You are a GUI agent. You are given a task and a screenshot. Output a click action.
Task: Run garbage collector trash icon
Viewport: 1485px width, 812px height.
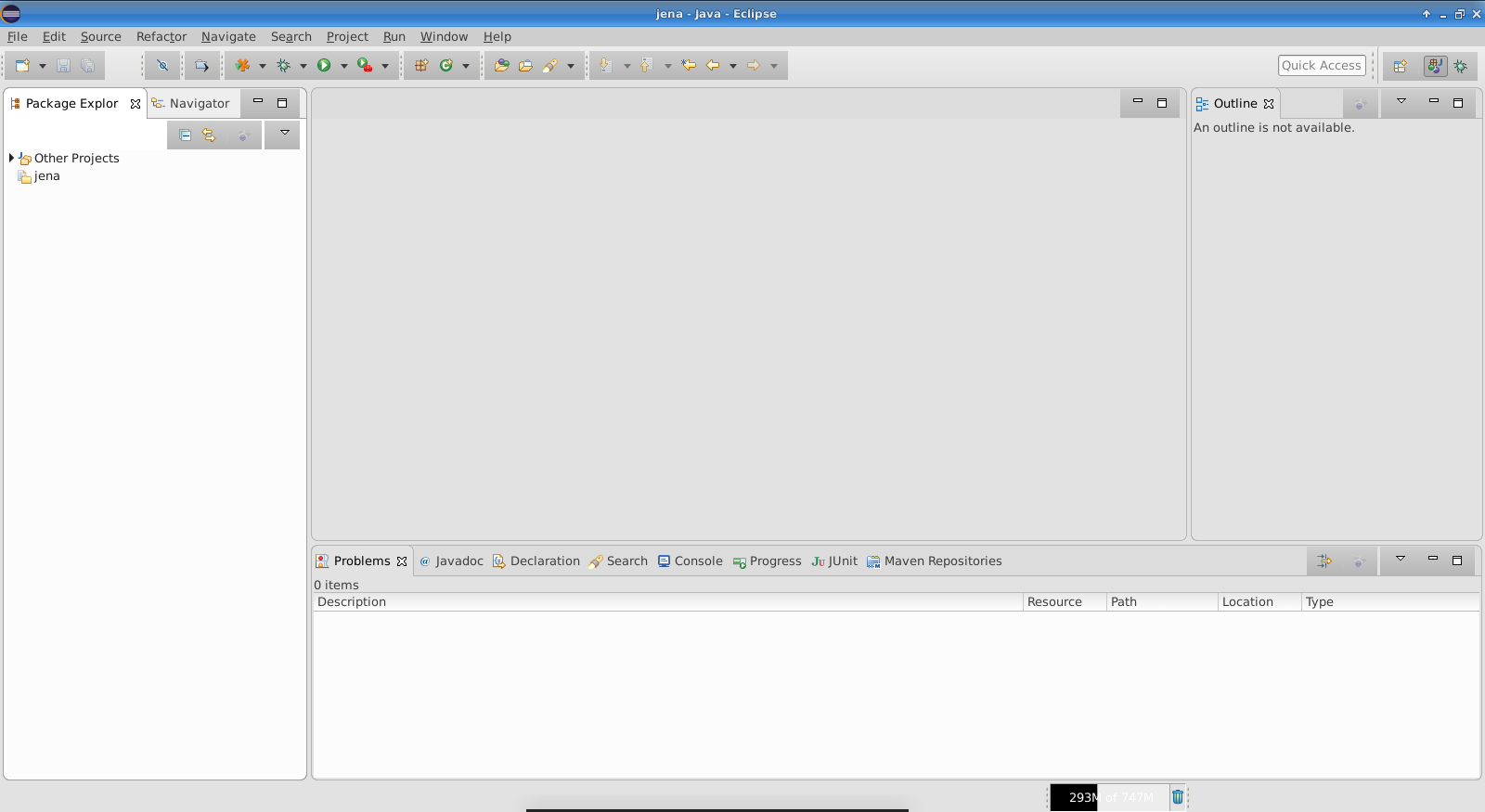[1178, 797]
